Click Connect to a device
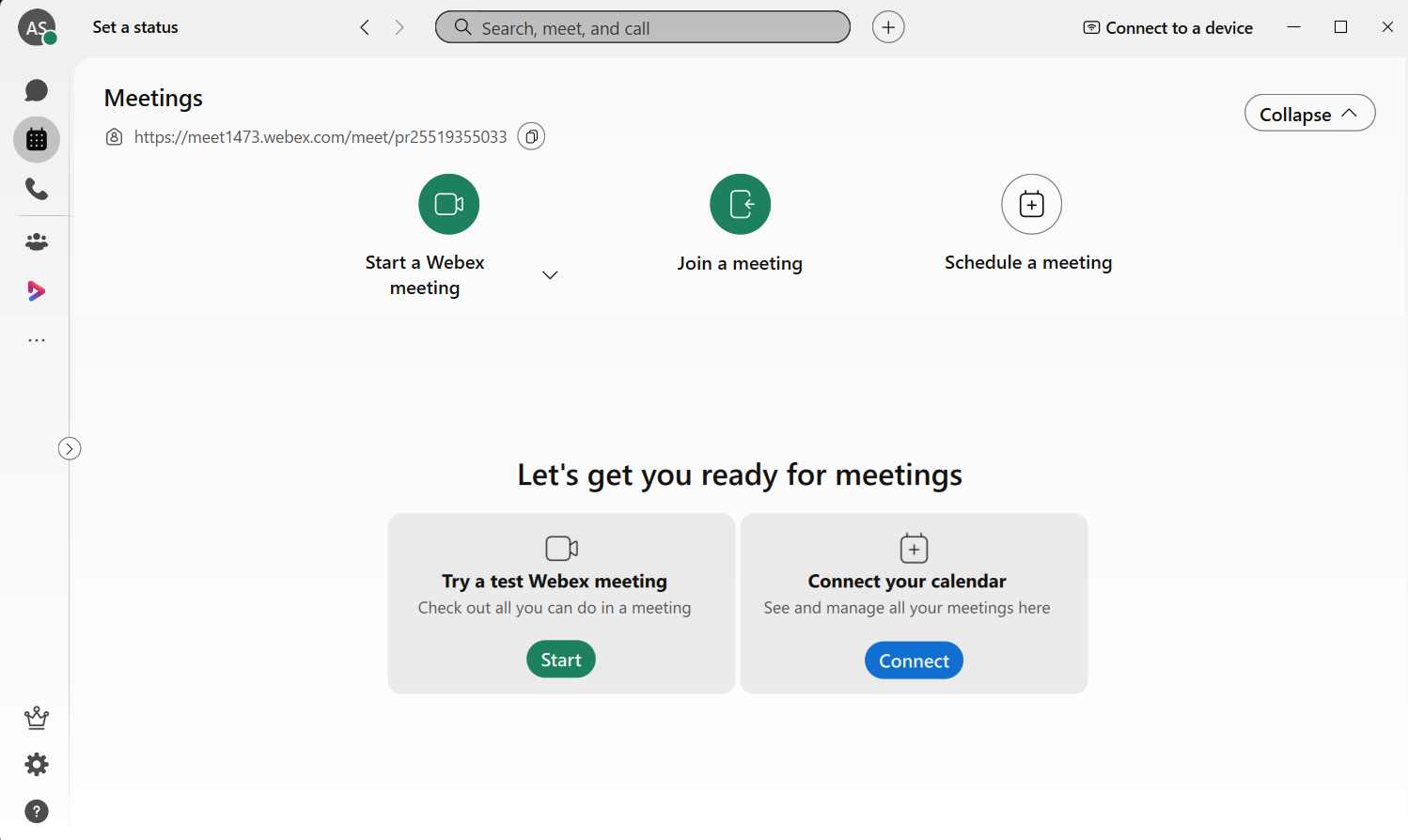Image resolution: width=1408 pixels, height=840 pixels. tap(1168, 27)
